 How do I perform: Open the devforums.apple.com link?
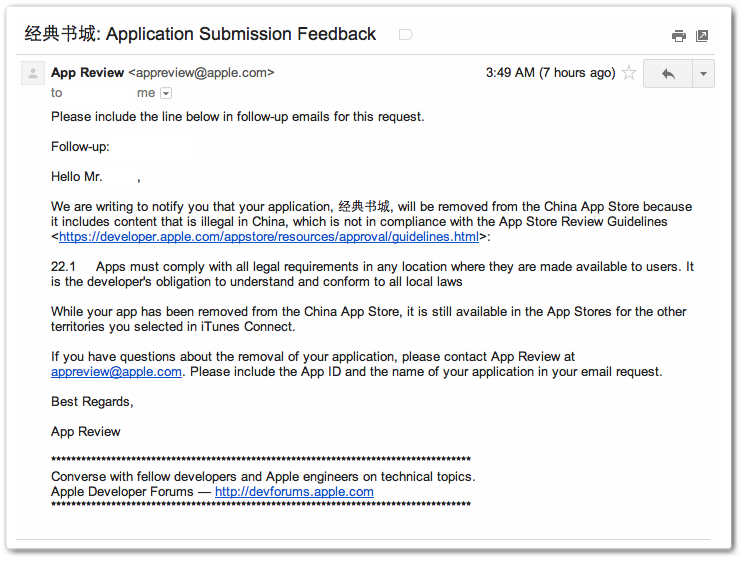coord(294,492)
